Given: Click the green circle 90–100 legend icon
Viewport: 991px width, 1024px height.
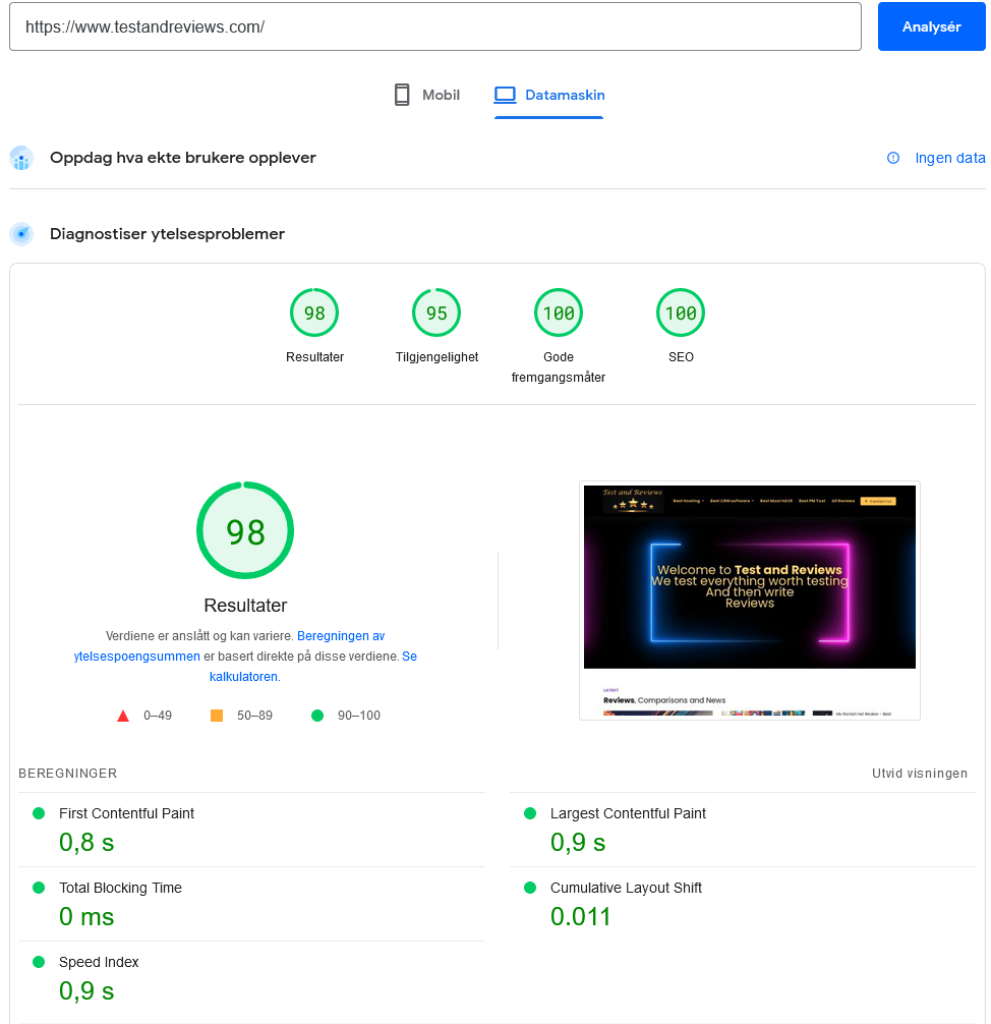Looking at the screenshot, I should click(317, 716).
